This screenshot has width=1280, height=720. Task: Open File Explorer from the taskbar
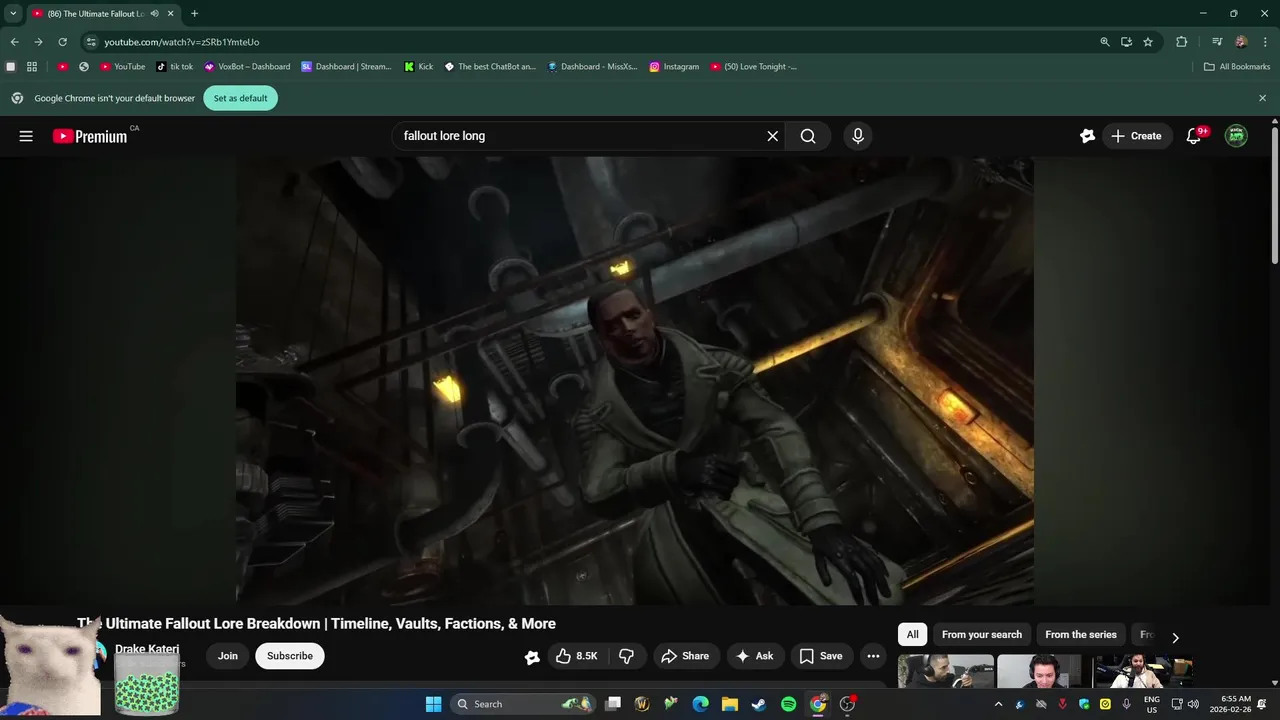pos(730,704)
